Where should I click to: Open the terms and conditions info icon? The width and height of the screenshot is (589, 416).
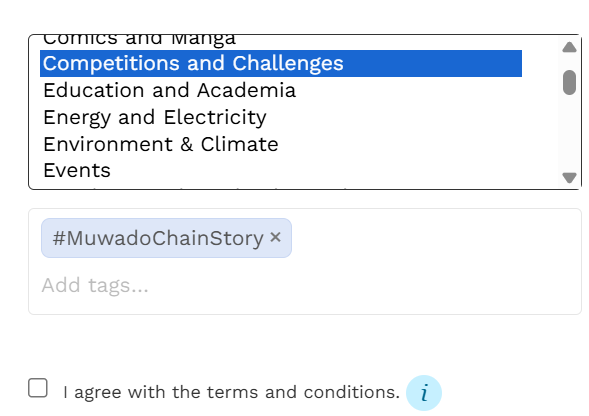coord(424,393)
